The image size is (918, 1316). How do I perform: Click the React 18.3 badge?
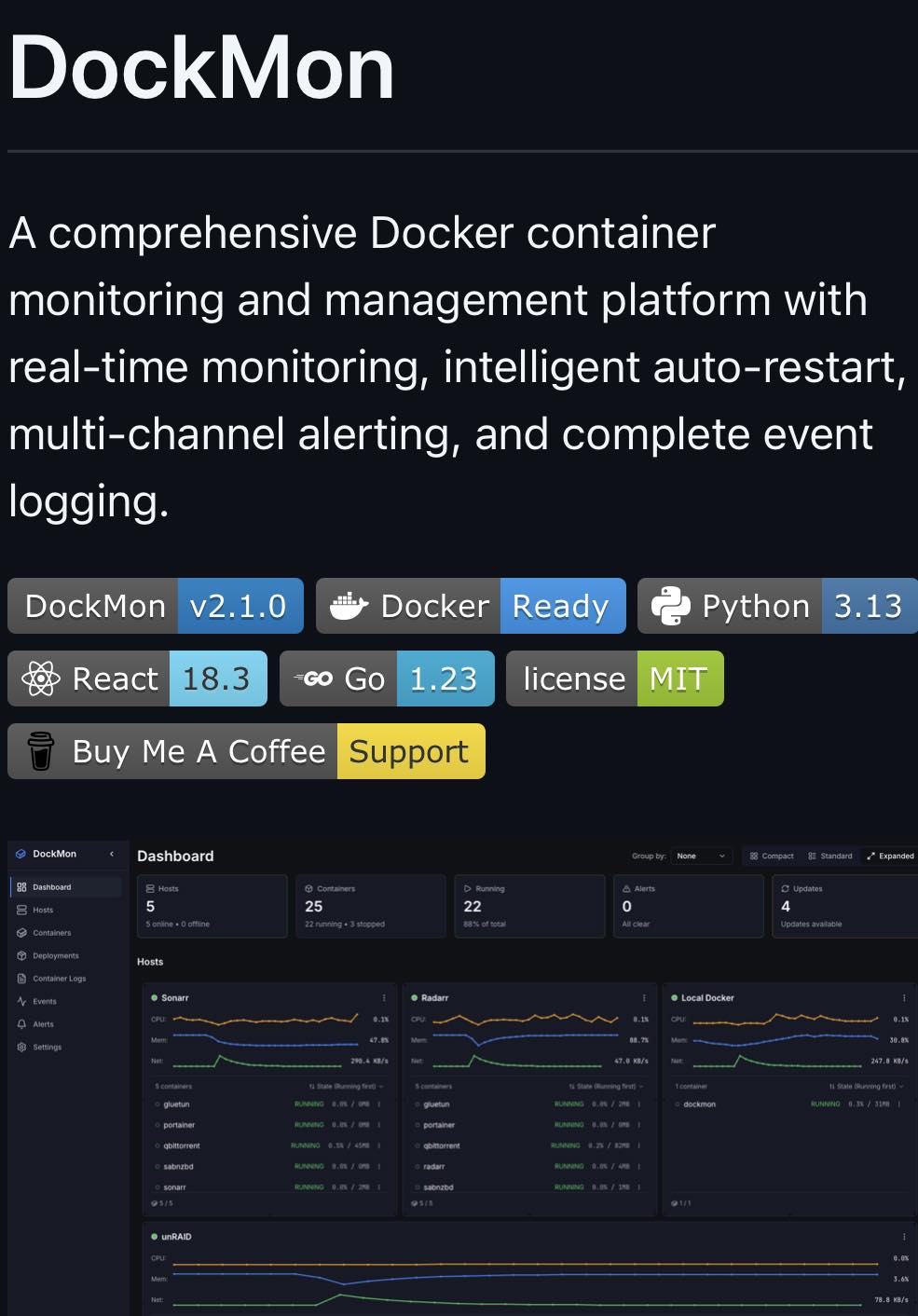pos(137,679)
